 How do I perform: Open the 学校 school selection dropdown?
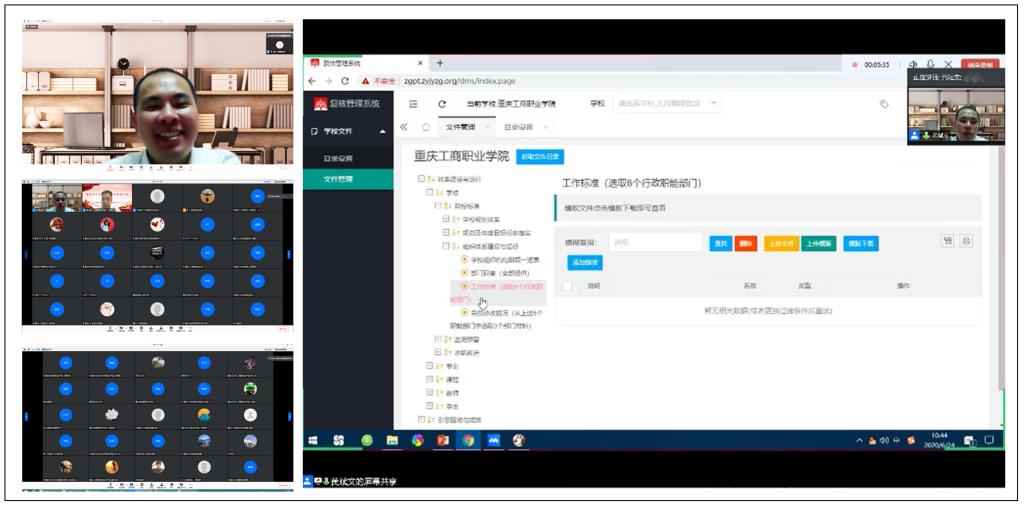(667, 103)
